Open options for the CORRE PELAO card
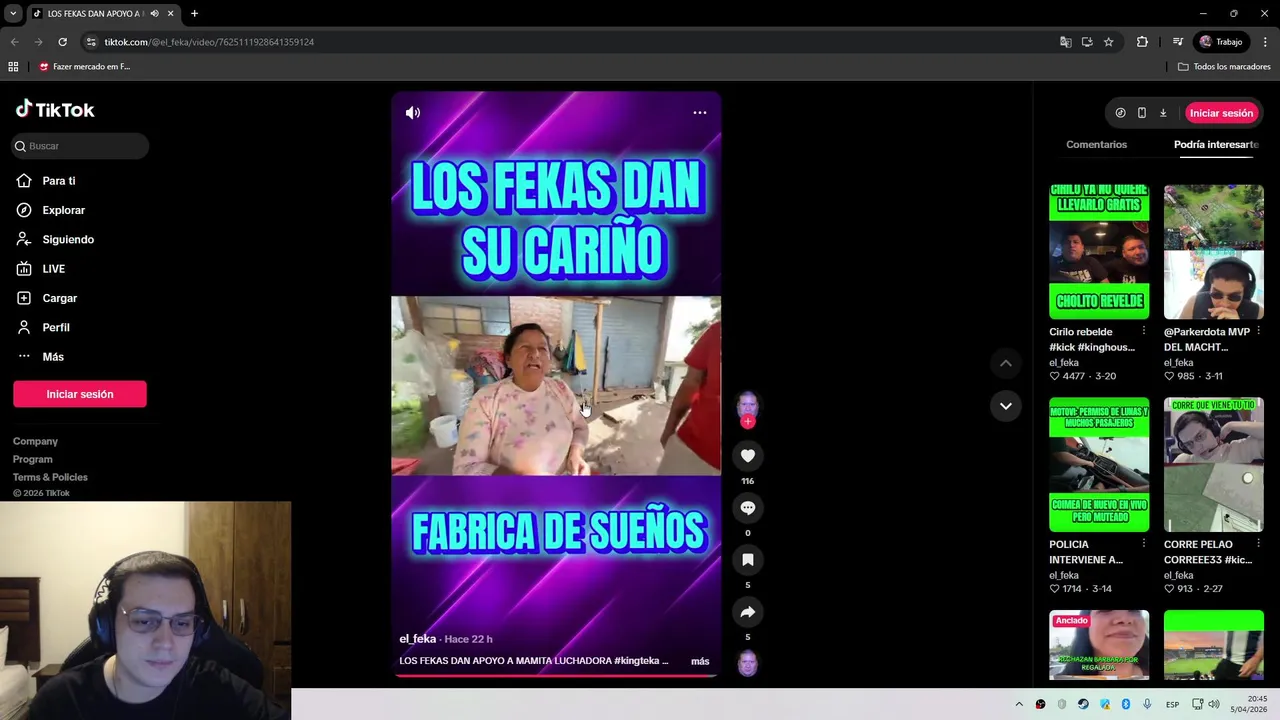 [1258, 543]
